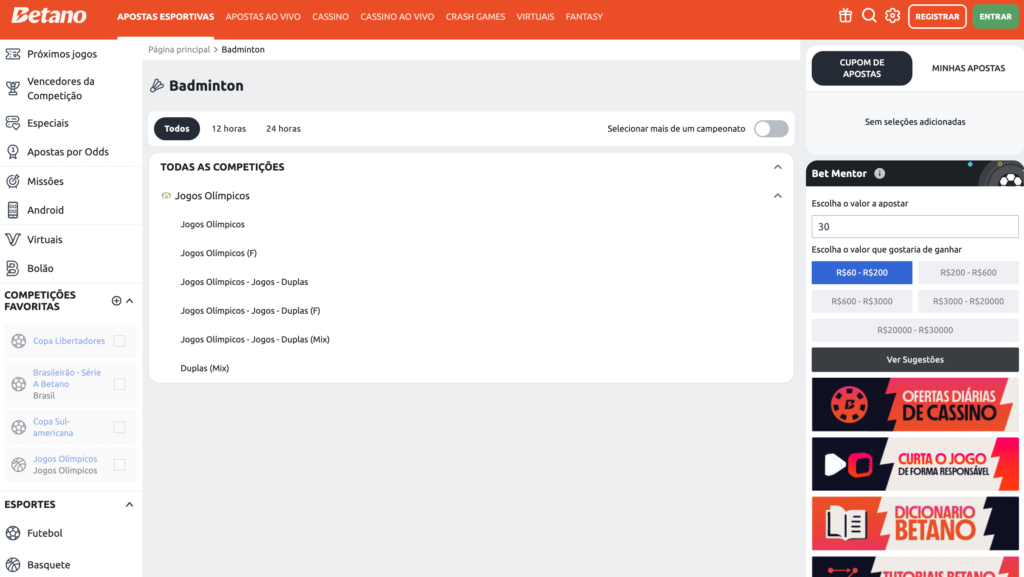Open Cassino ao Vivo menu item
The width and height of the screenshot is (1024, 577).
(397, 17)
